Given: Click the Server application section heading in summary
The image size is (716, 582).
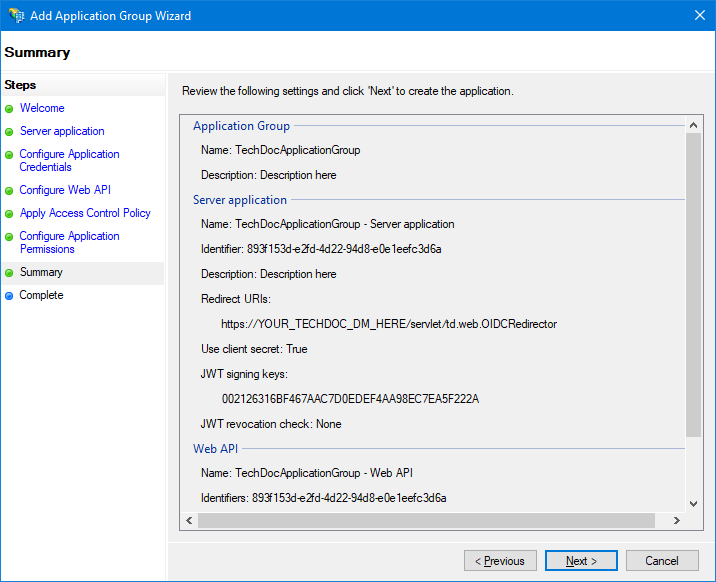Looking at the screenshot, I should tap(240, 200).
